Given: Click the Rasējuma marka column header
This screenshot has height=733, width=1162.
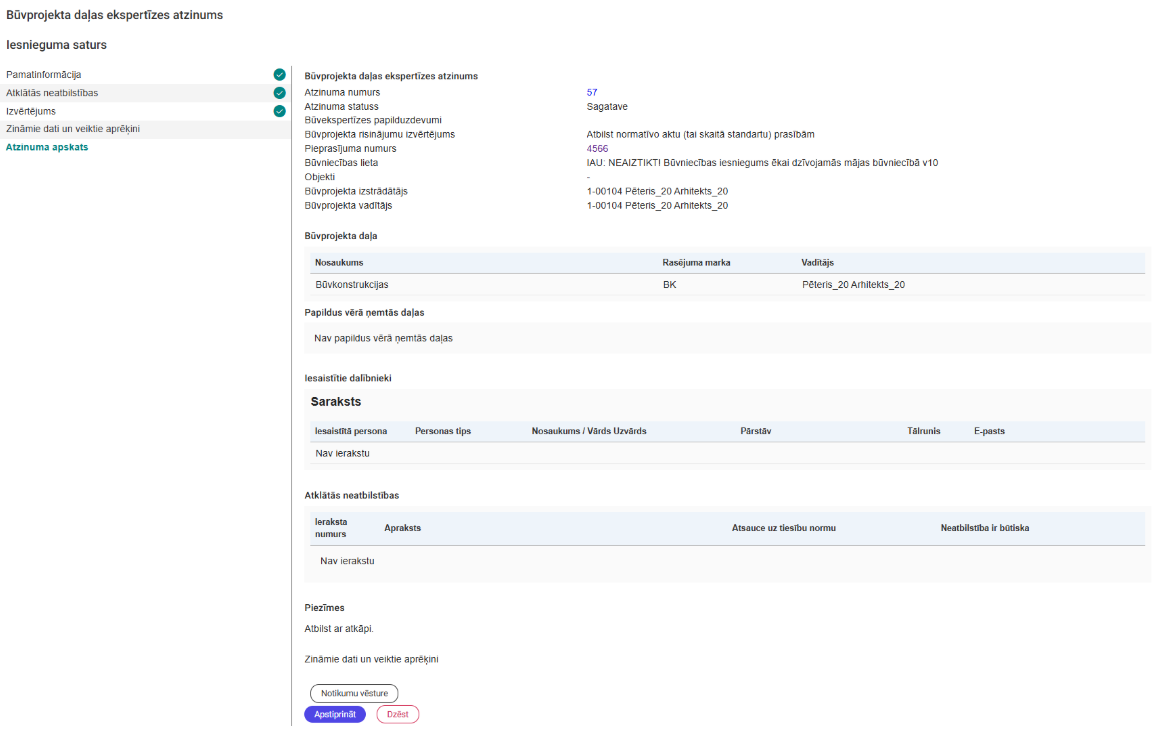Looking at the screenshot, I should (696, 263).
